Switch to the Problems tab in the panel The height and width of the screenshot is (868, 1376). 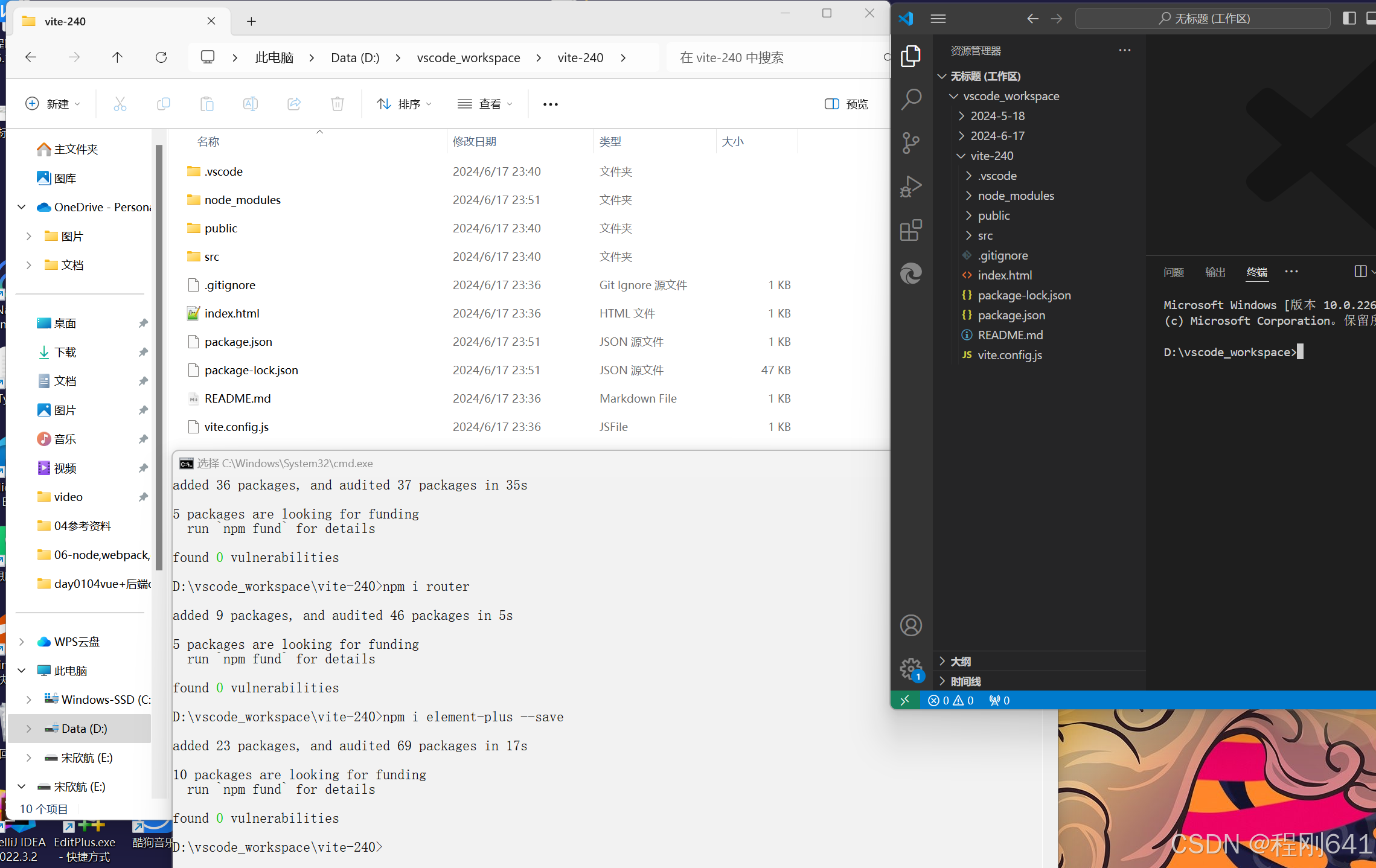click(x=1173, y=272)
